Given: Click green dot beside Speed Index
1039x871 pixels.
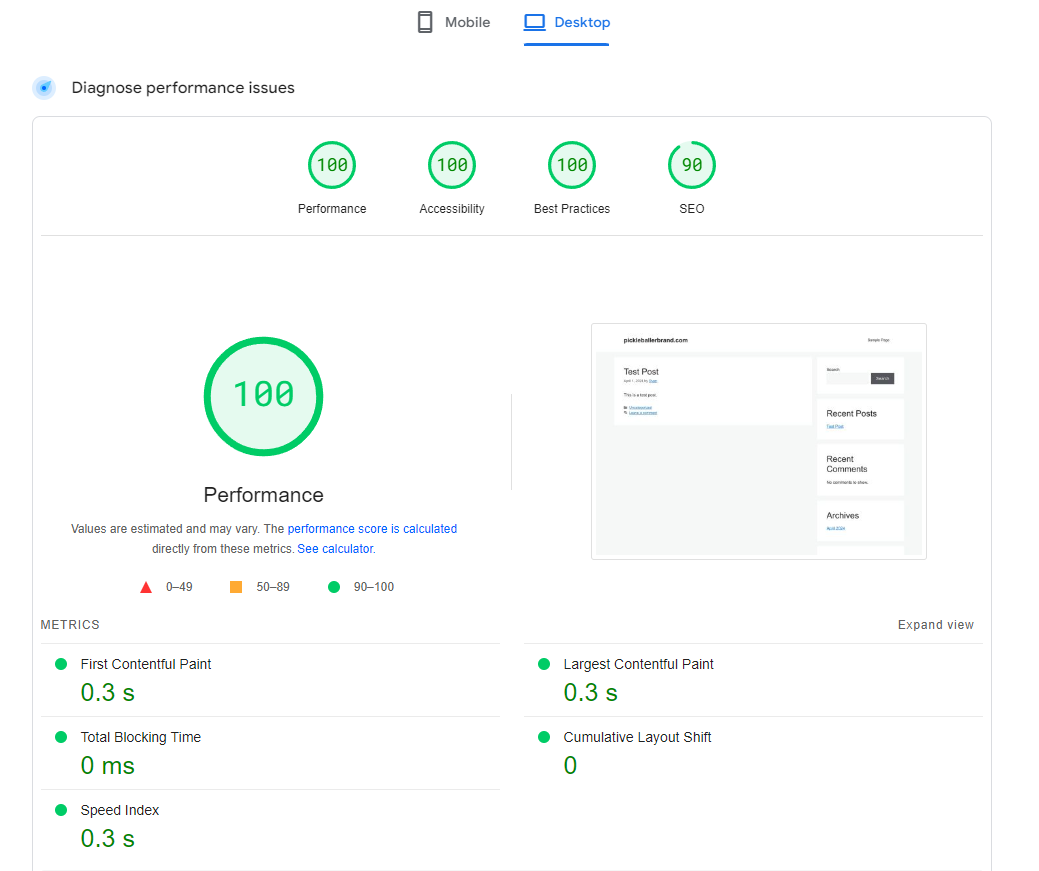Looking at the screenshot, I should (61, 810).
